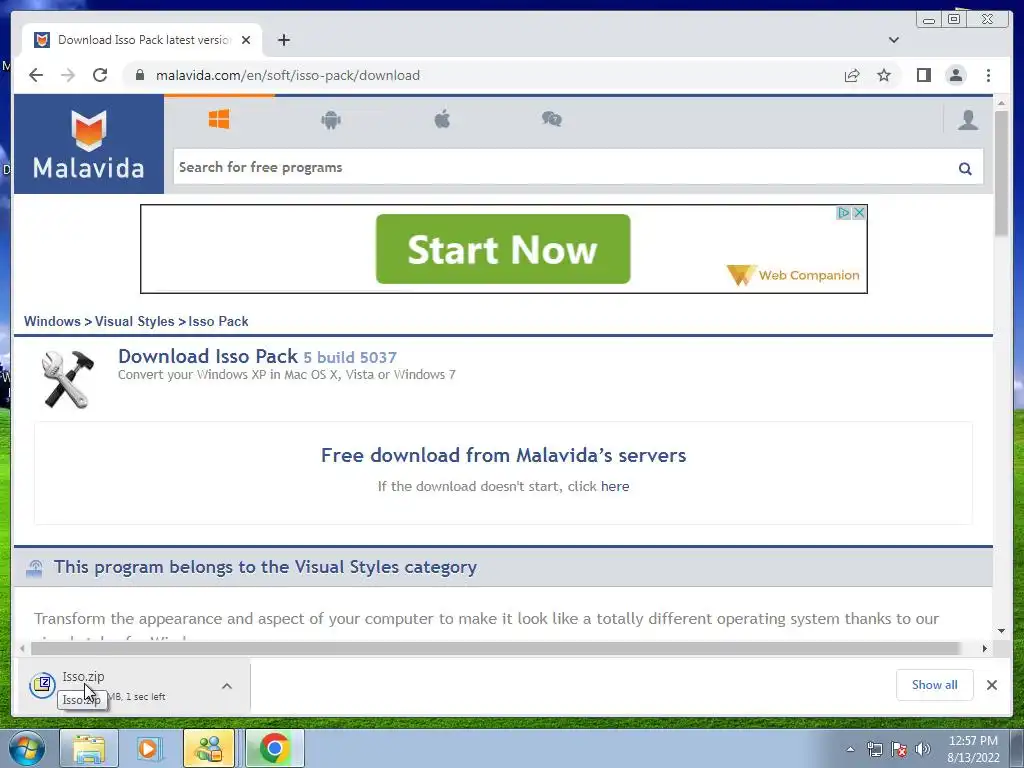The image size is (1024, 768).
Task: Open the Windows breadcrumb link
Action: coord(52,321)
